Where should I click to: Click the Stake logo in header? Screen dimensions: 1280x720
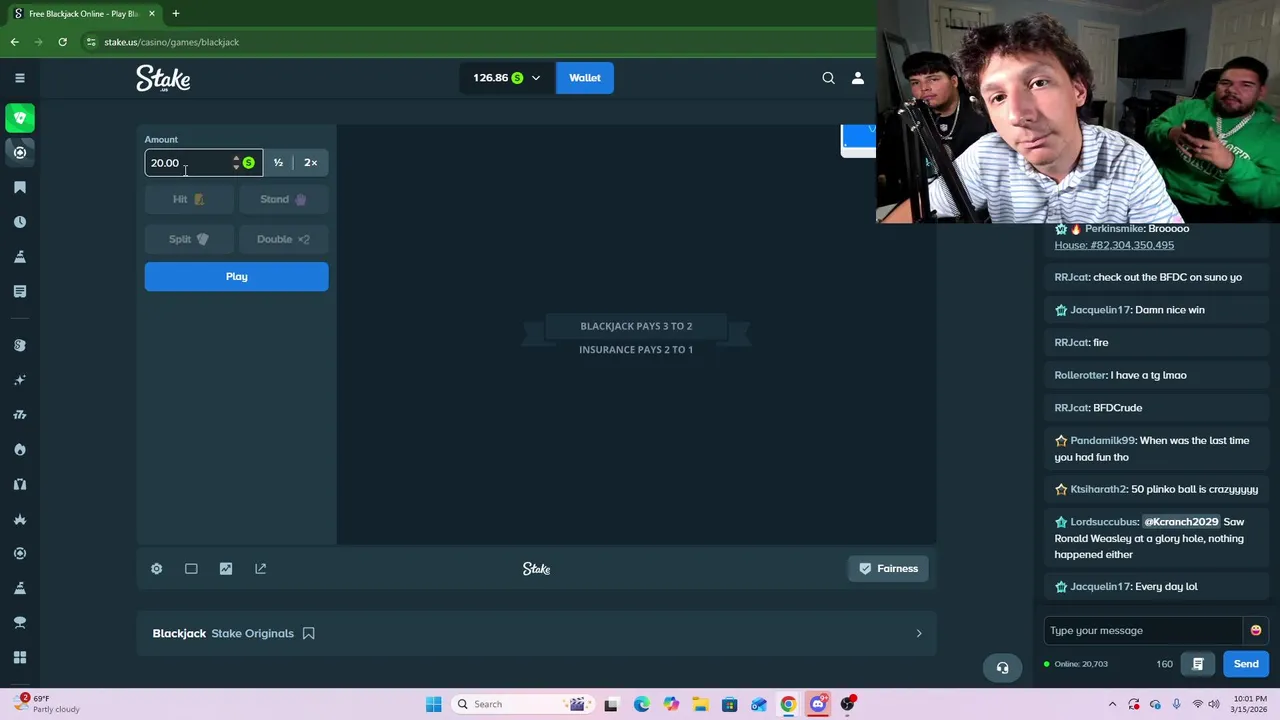pos(163,78)
